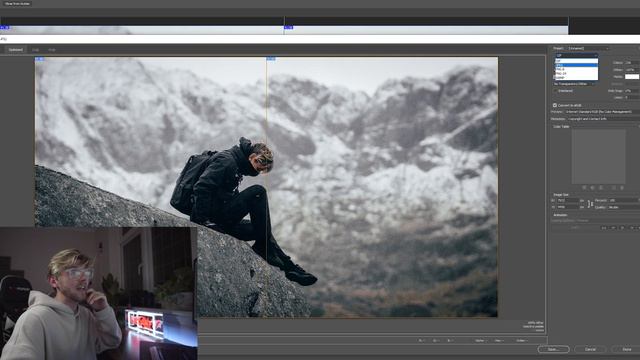Open the Metadata dropdown
The height and width of the screenshot is (360, 640).
tap(603, 119)
